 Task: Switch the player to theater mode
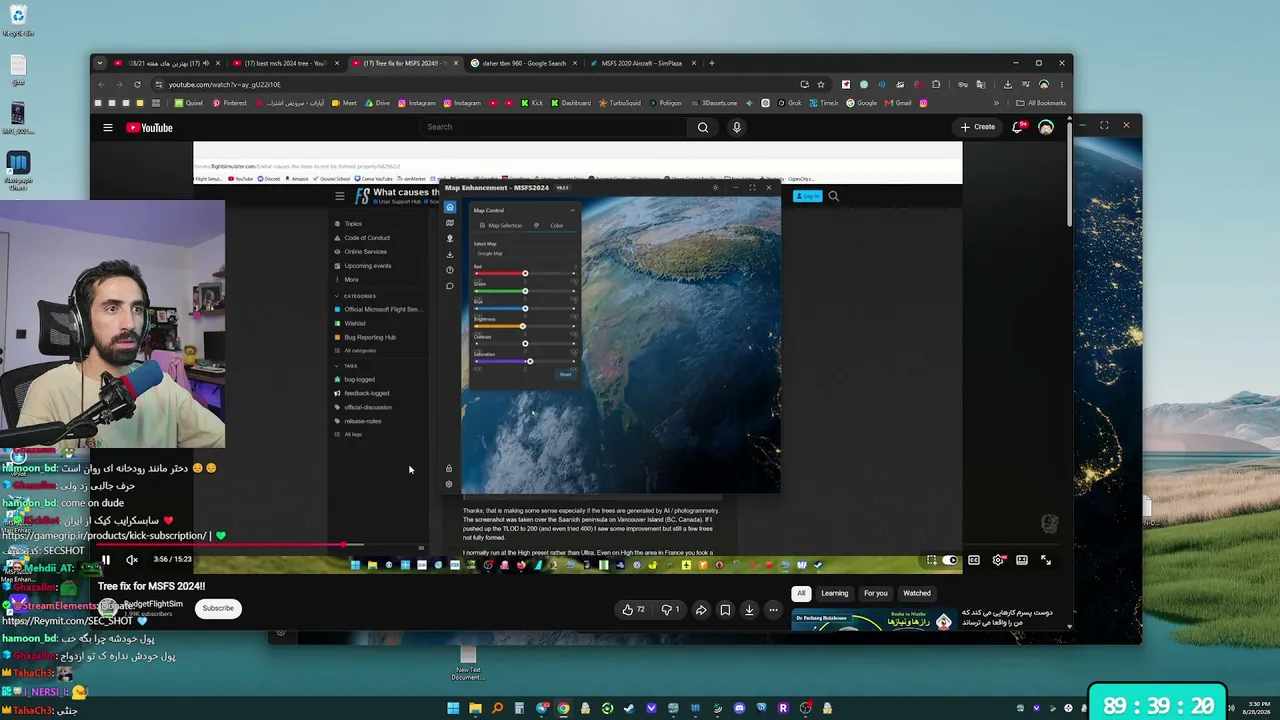(x=1022, y=560)
